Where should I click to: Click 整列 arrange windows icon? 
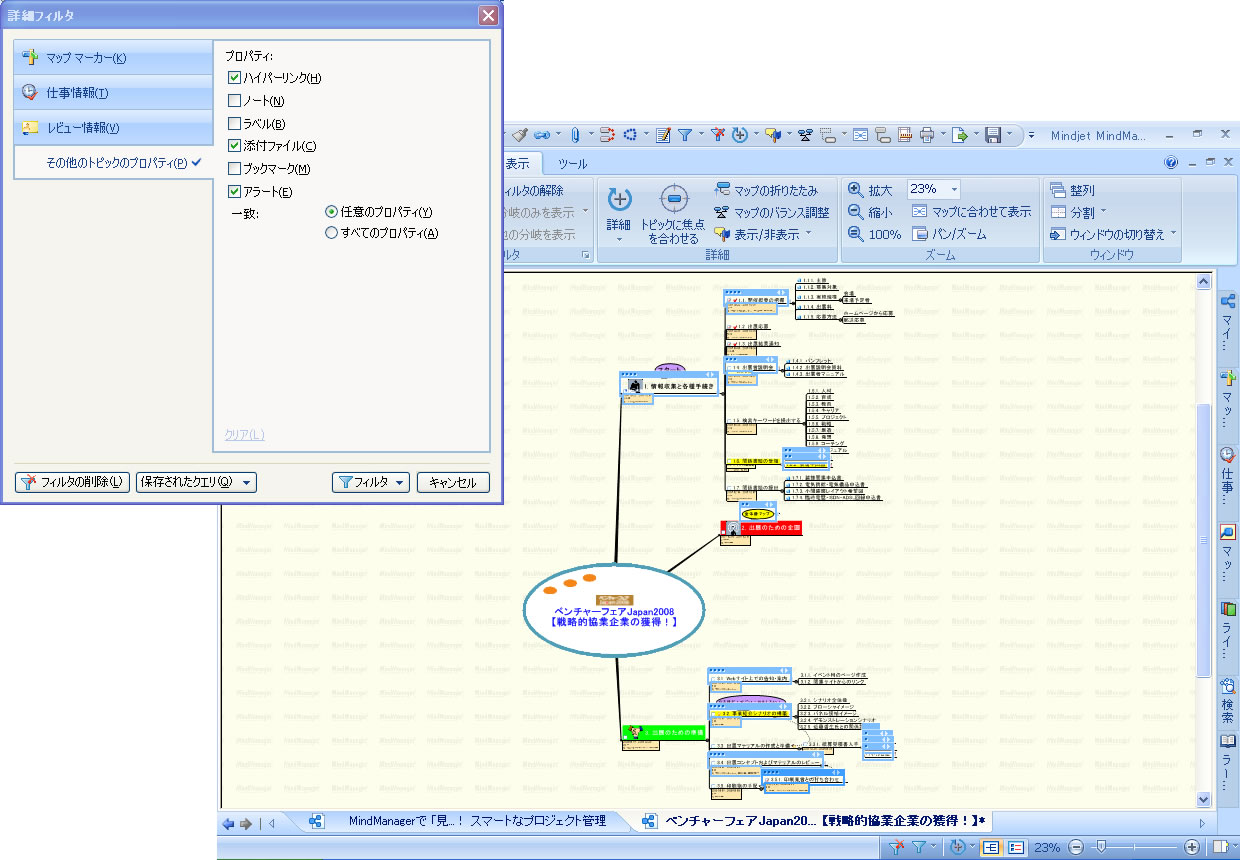[1059, 190]
